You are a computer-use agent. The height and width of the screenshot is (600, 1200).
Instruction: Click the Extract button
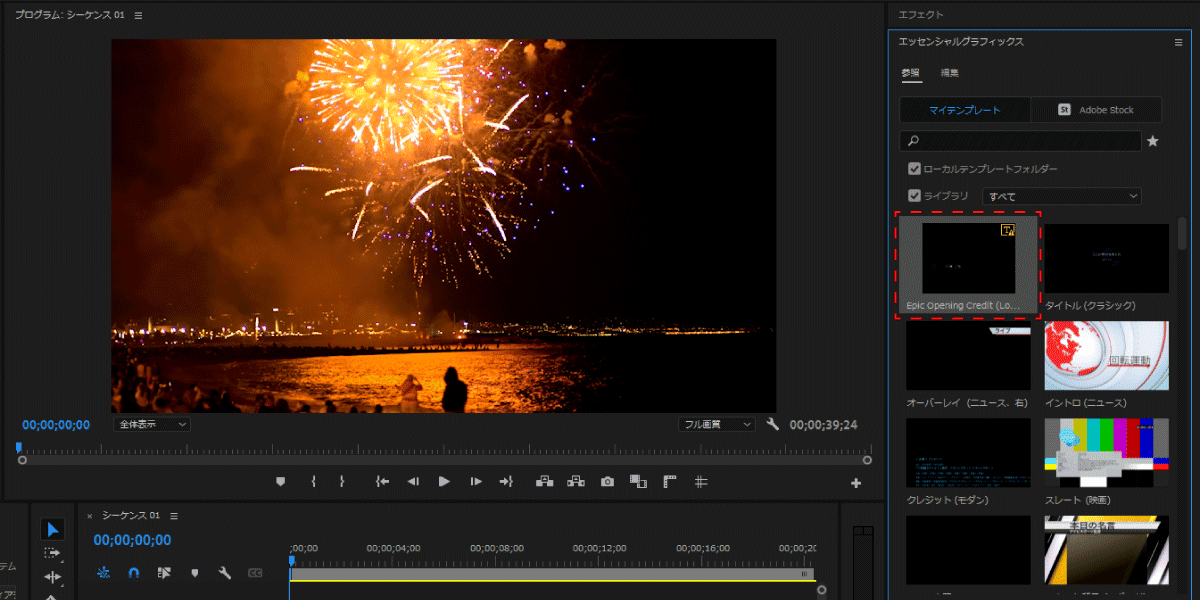[576, 481]
